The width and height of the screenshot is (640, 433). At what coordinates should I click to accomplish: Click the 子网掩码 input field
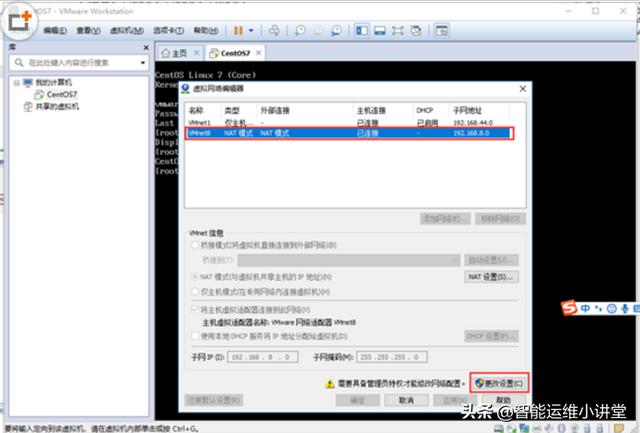392,357
